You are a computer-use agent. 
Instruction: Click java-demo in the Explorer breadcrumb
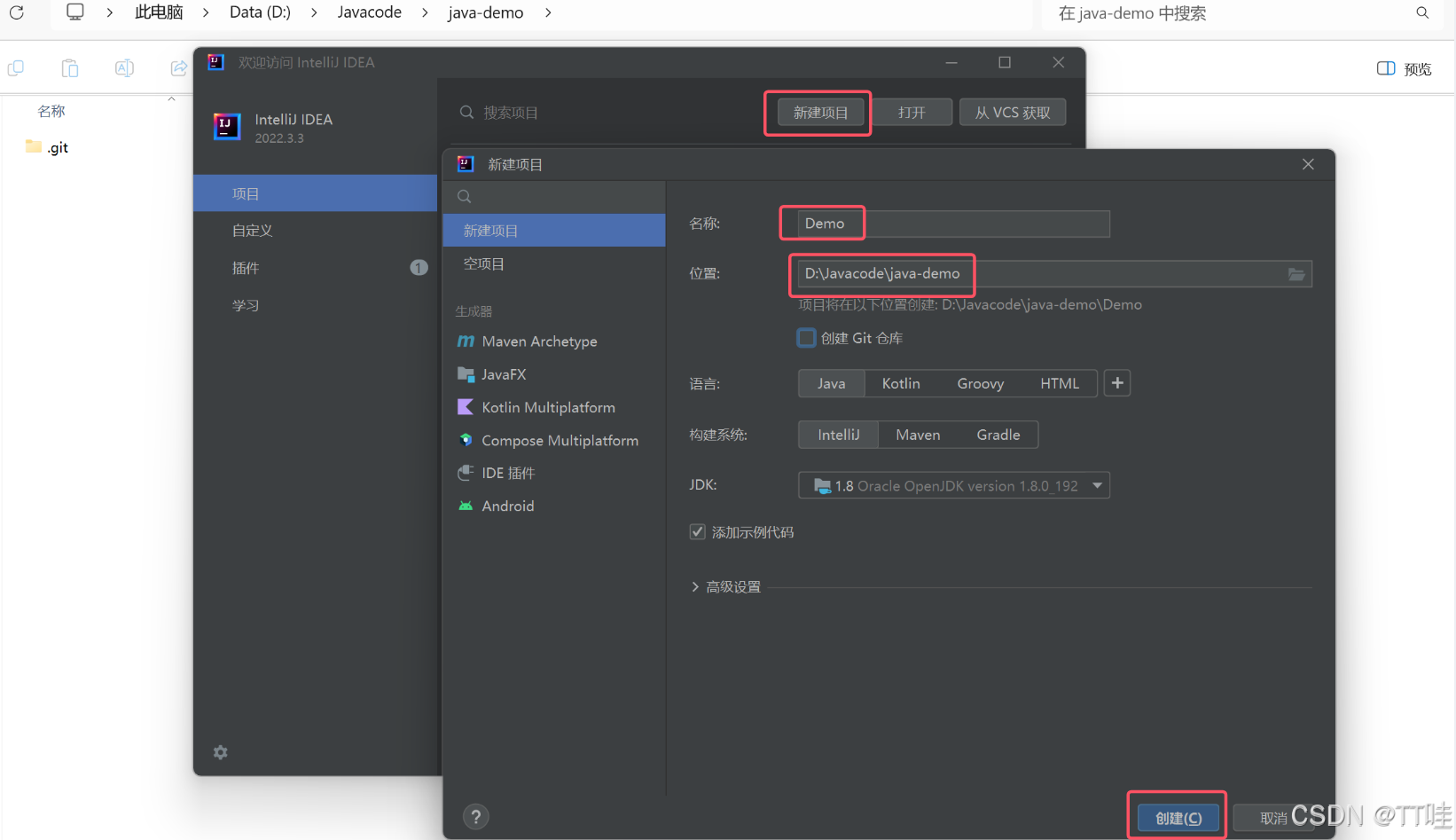click(x=485, y=12)
